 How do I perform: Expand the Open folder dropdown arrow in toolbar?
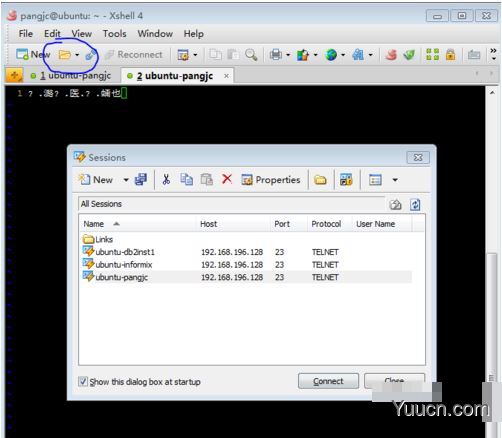[77, 55]
